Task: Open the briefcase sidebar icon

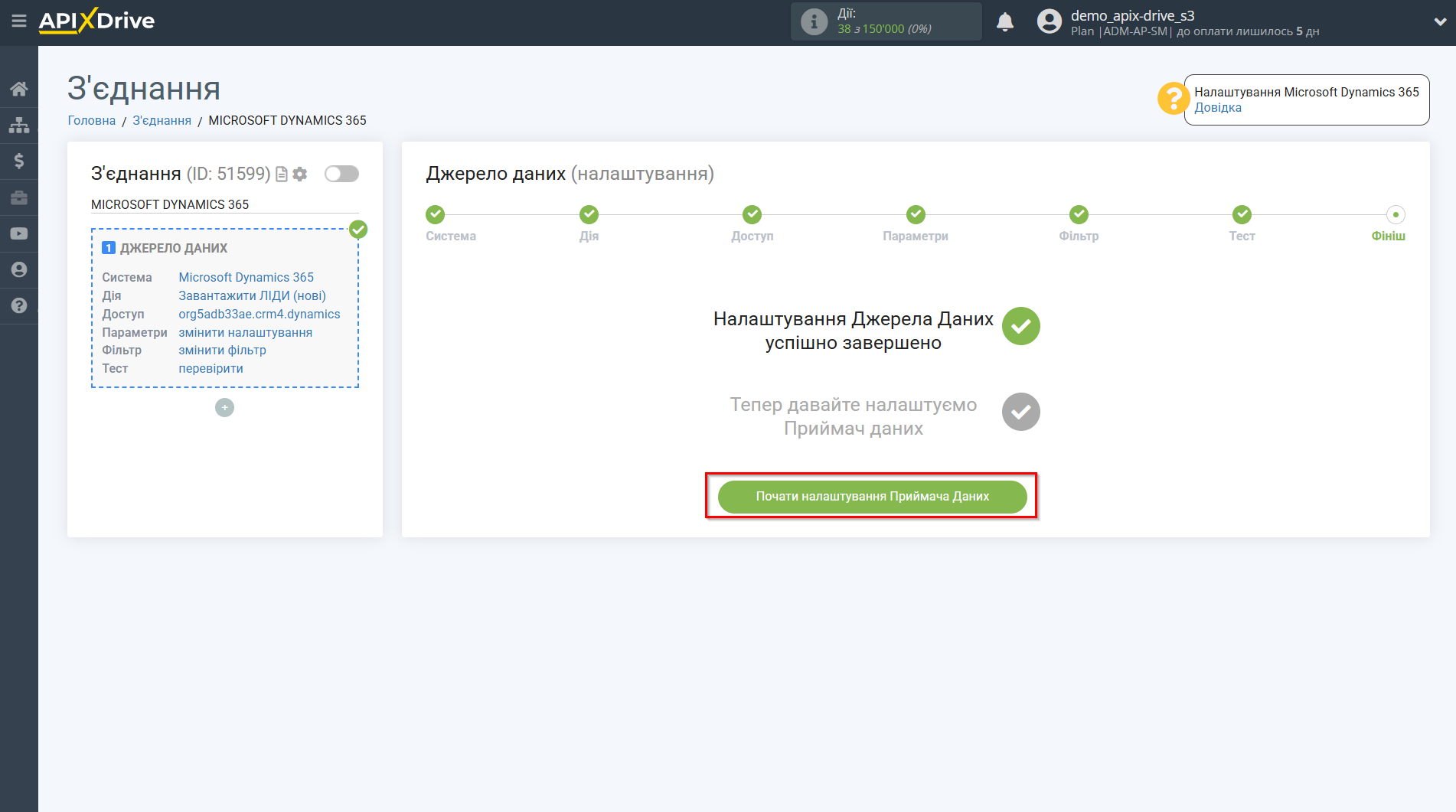Action: [x=19, y=197]
